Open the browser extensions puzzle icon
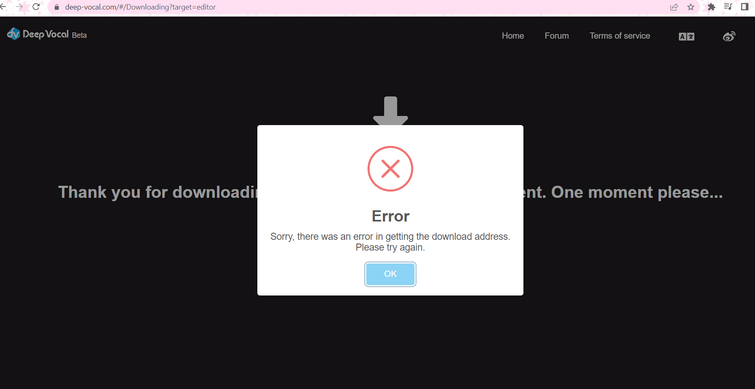The width and height of the screenshot is (755, 389). [711, 7]
